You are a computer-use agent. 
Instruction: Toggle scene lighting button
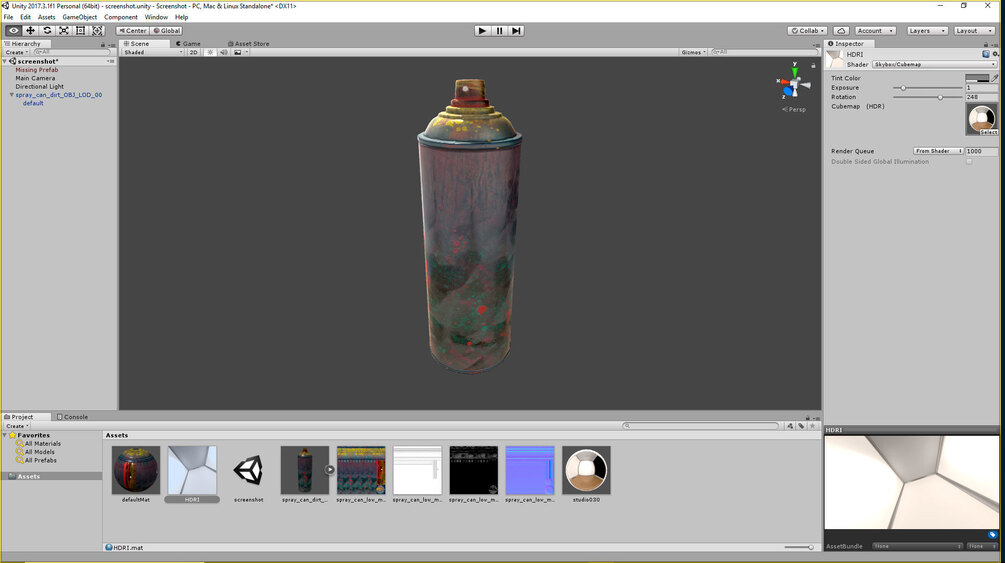tap(210, 53)
